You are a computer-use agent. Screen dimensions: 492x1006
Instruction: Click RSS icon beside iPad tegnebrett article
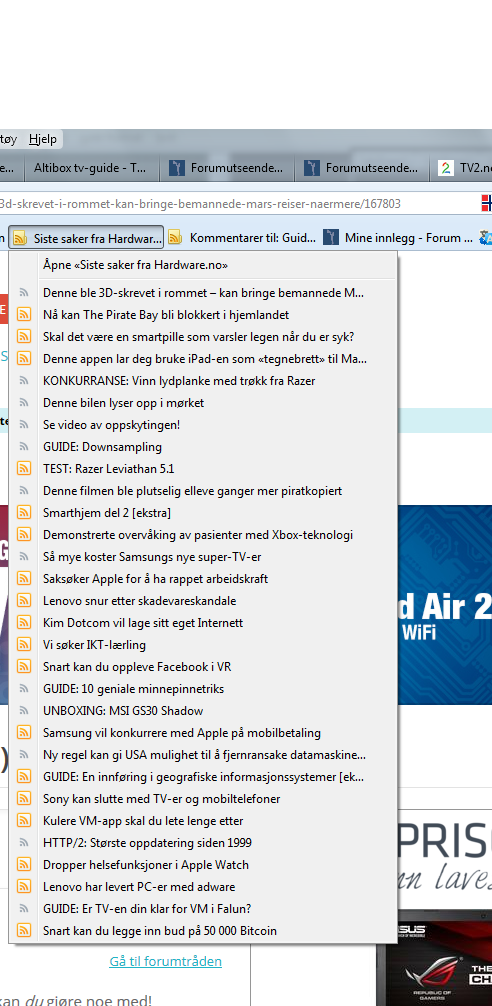(x=24, y=359)
